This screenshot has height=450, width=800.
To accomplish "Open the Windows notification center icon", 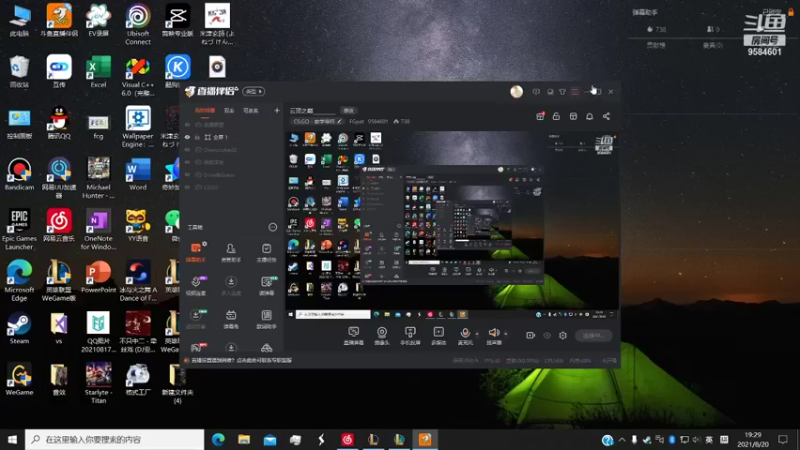I will point(783,440).
